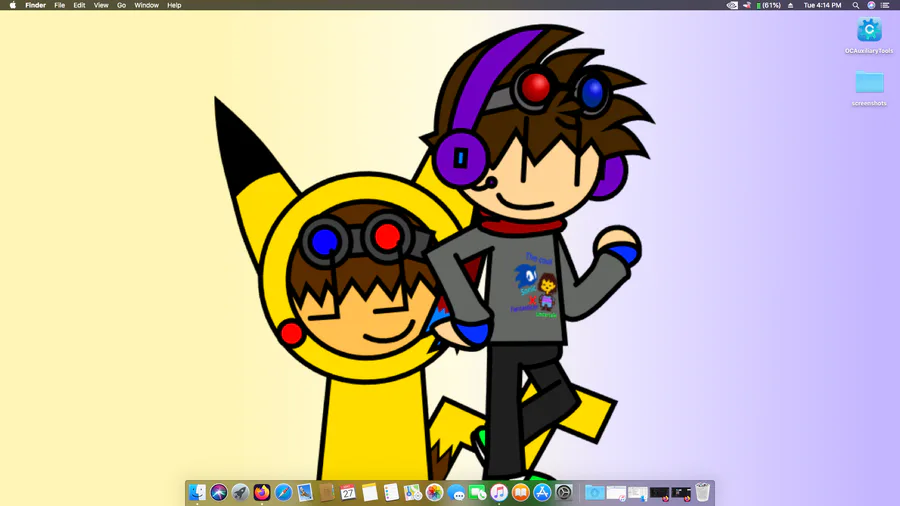This screenshot has height=506, width=900.
Task: Open the Trash in the Dock
Action: point(702,492)
